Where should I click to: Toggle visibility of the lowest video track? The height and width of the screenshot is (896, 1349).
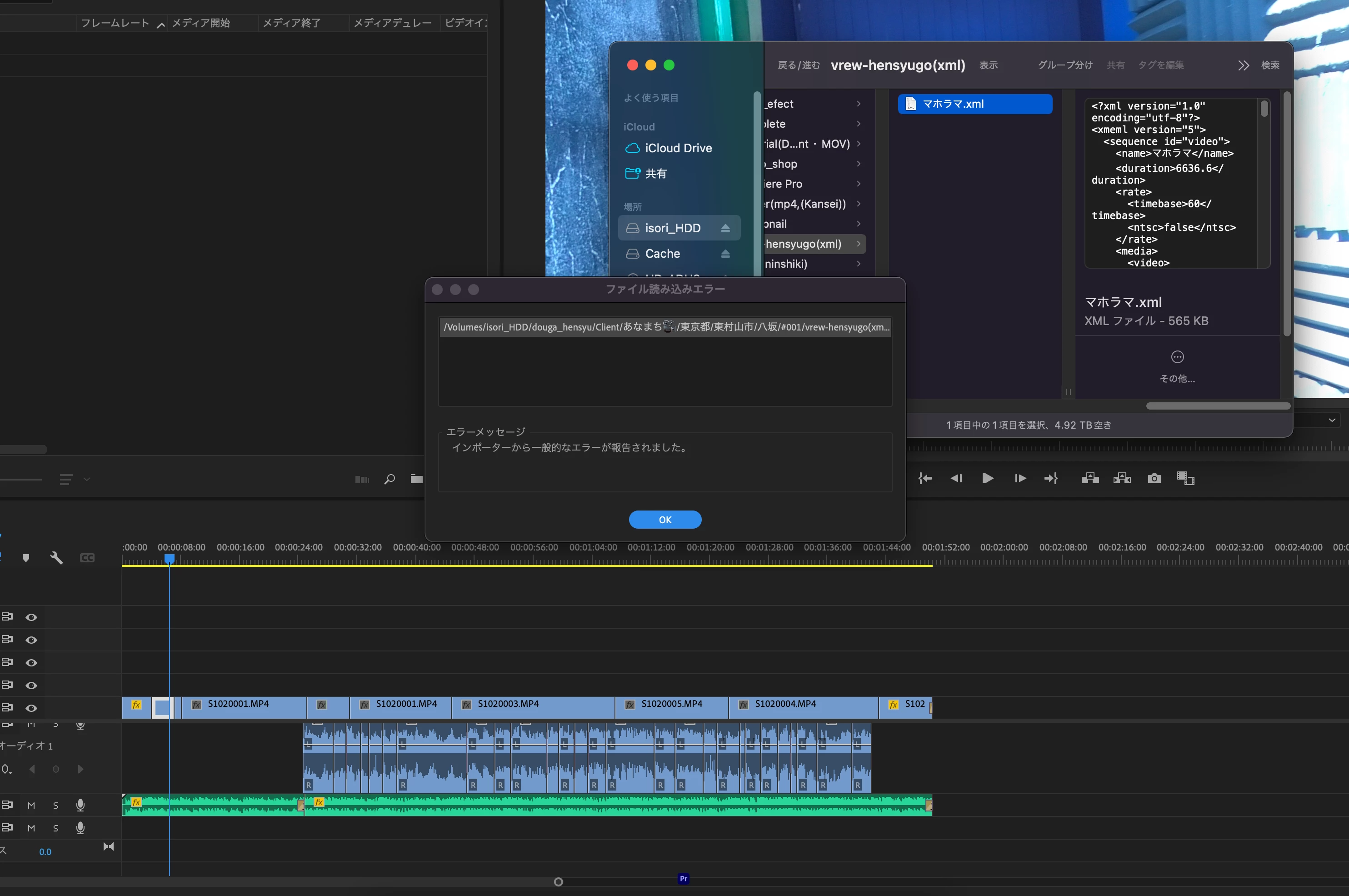(x=31, y=708)
